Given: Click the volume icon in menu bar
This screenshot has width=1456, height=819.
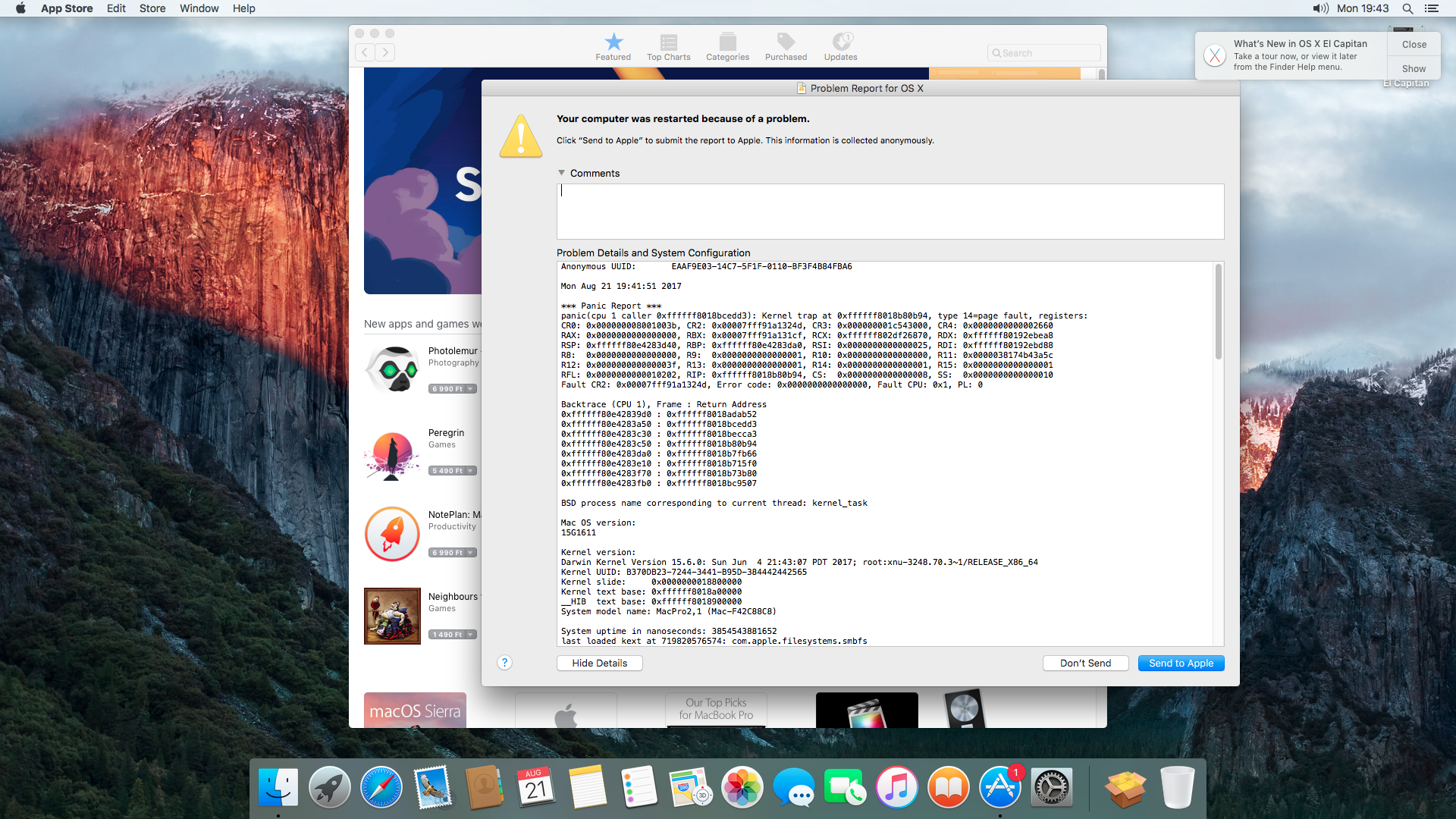Looking at the screenshot, I should tap(1320, 8).
